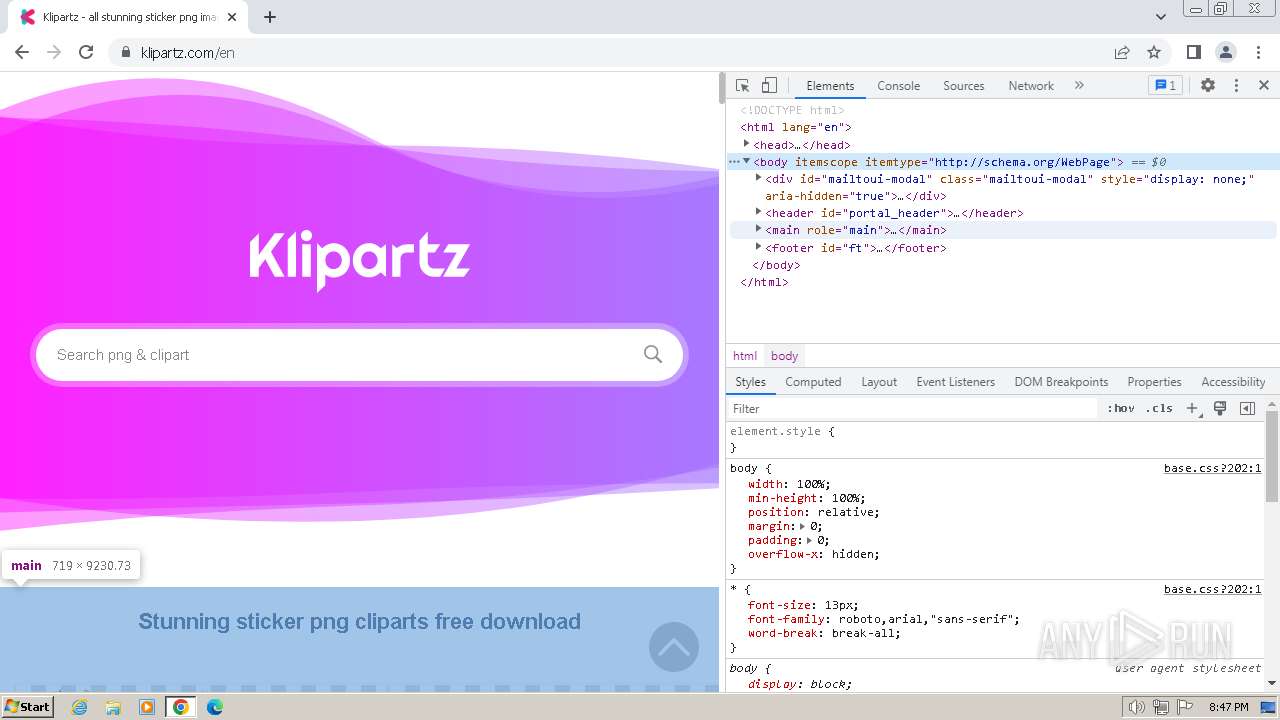Expand the head element node
Screen dimensions: 1280x720
click(x=746, y=144)
